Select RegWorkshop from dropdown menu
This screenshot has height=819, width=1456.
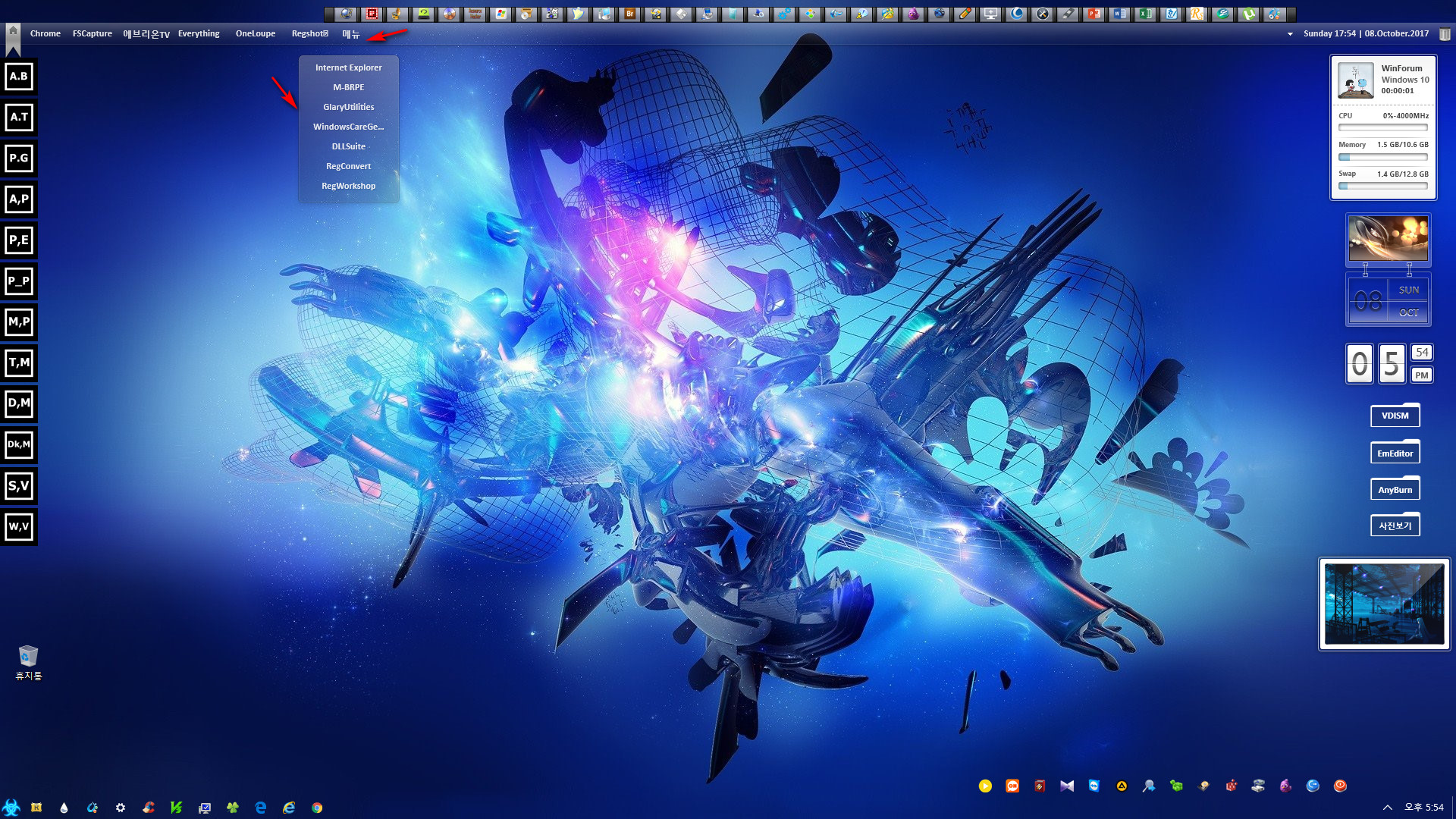[x=349, y=186]
